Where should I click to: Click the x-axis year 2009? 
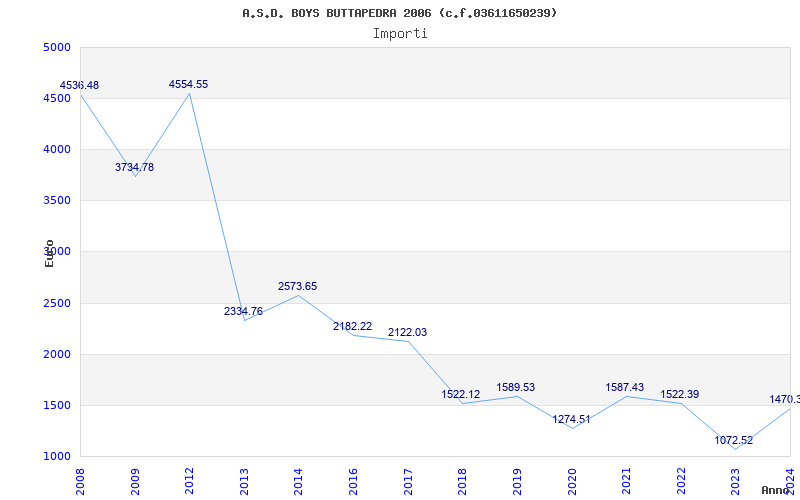pos(135,481)
